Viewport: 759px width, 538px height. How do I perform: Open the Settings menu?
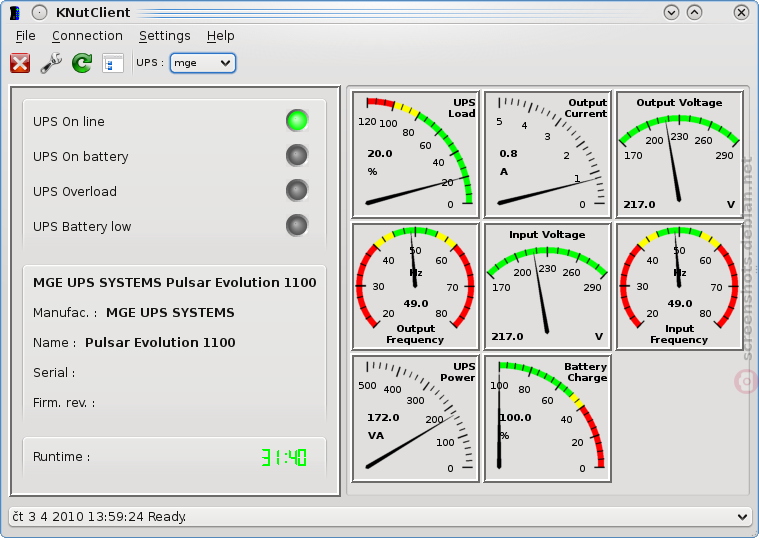coord(165,36)
